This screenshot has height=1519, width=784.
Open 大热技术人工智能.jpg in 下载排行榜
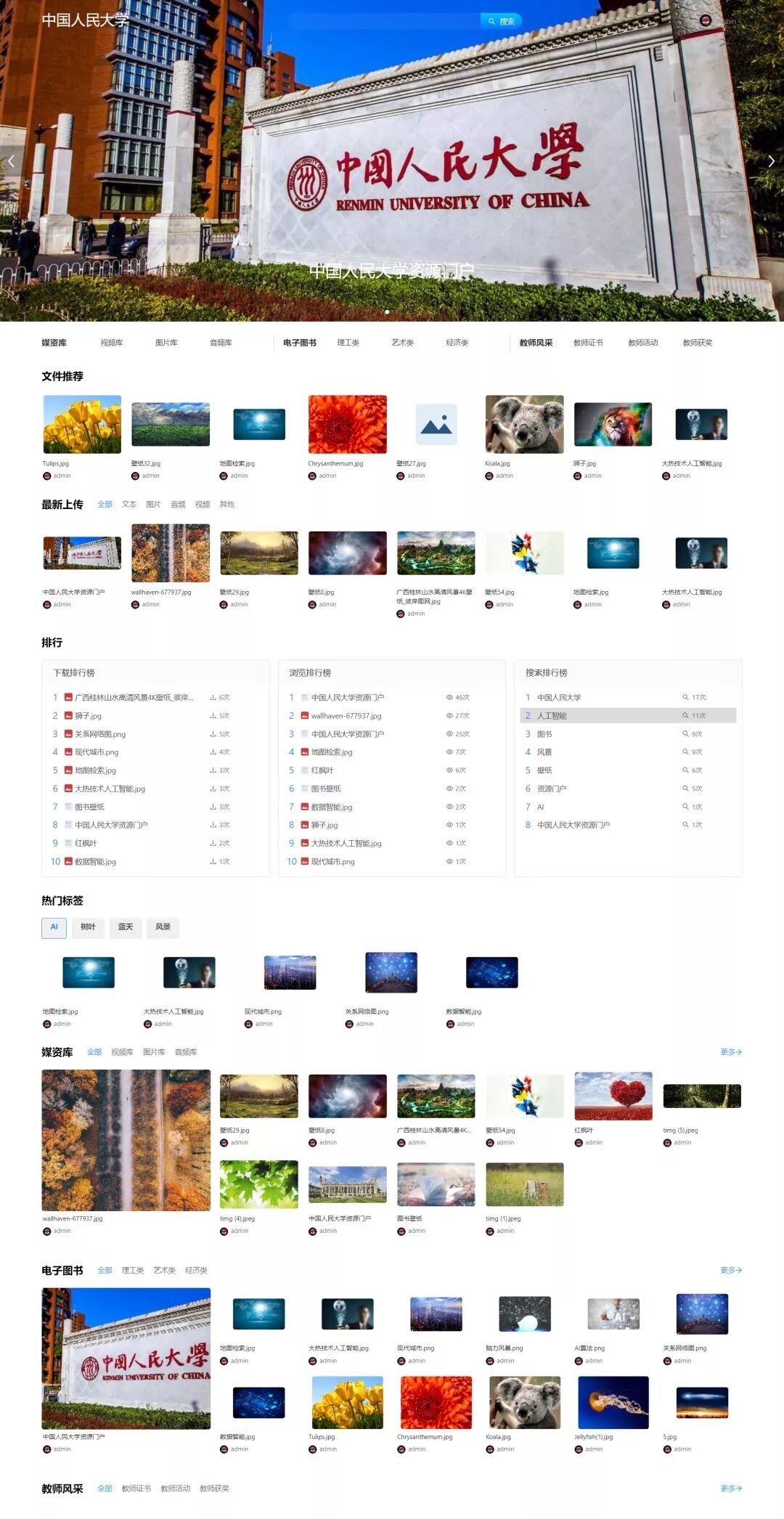click(x=110, y=789)
